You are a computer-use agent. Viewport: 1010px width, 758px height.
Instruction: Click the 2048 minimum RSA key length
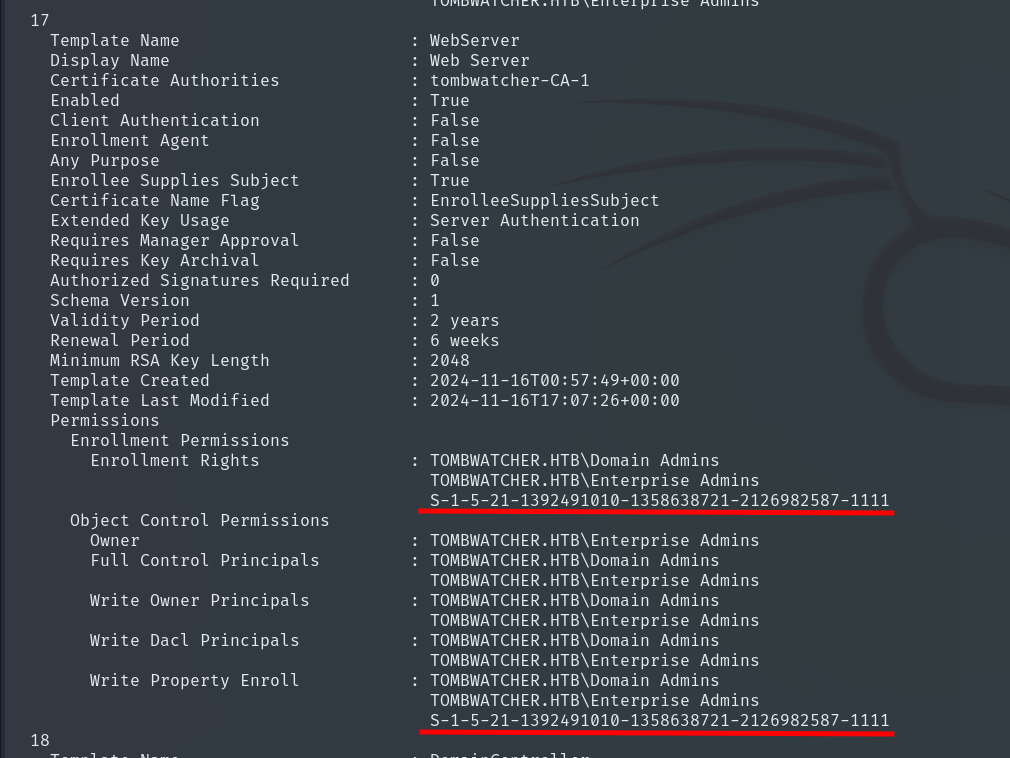[449, 361]
